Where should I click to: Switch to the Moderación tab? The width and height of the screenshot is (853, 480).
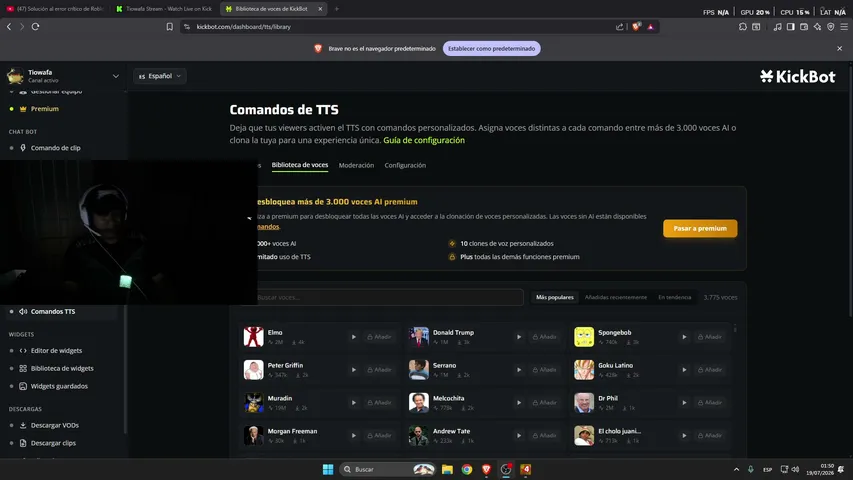(x=356, y=165)
